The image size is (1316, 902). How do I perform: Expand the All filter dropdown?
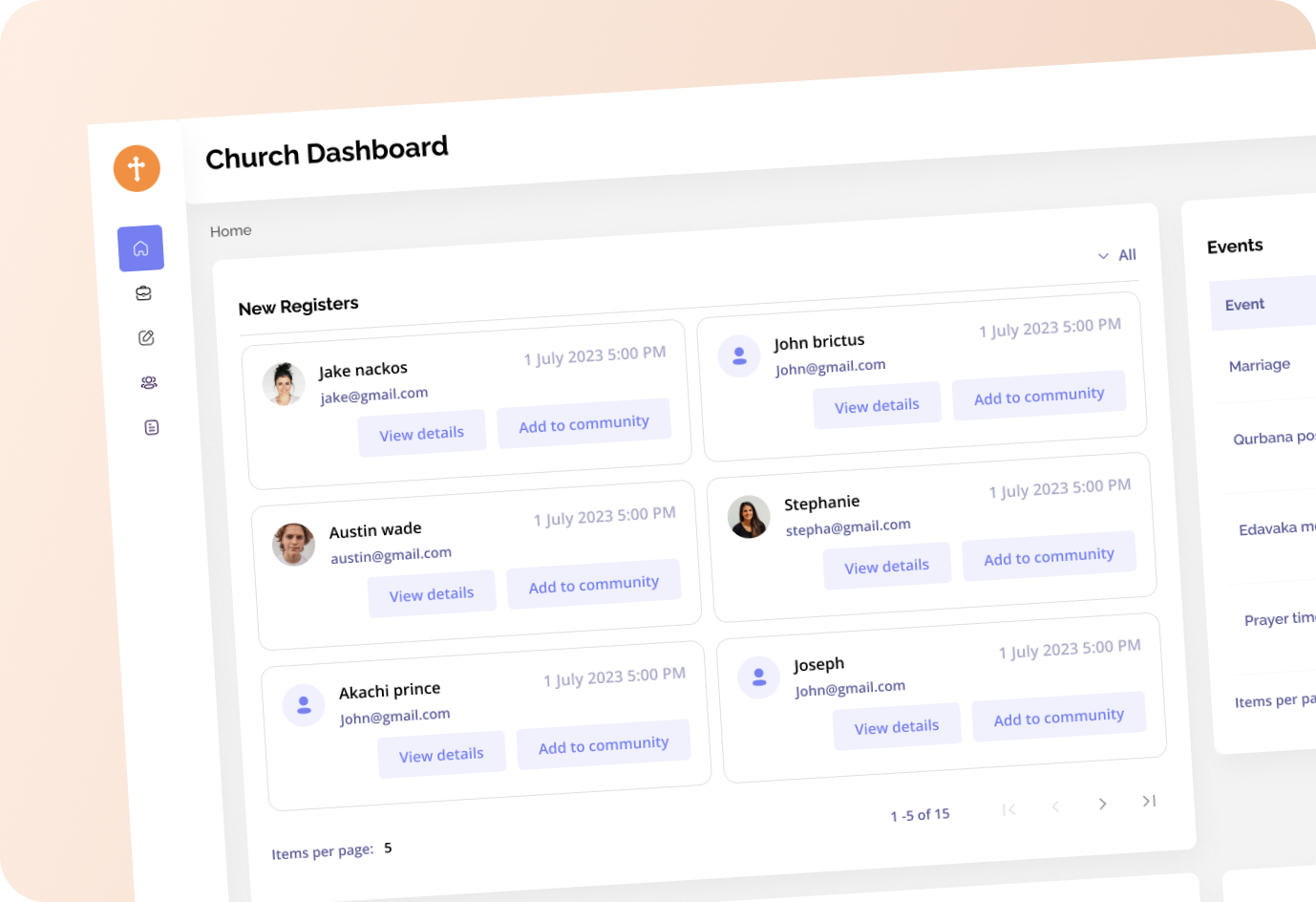pos(1116,255)
